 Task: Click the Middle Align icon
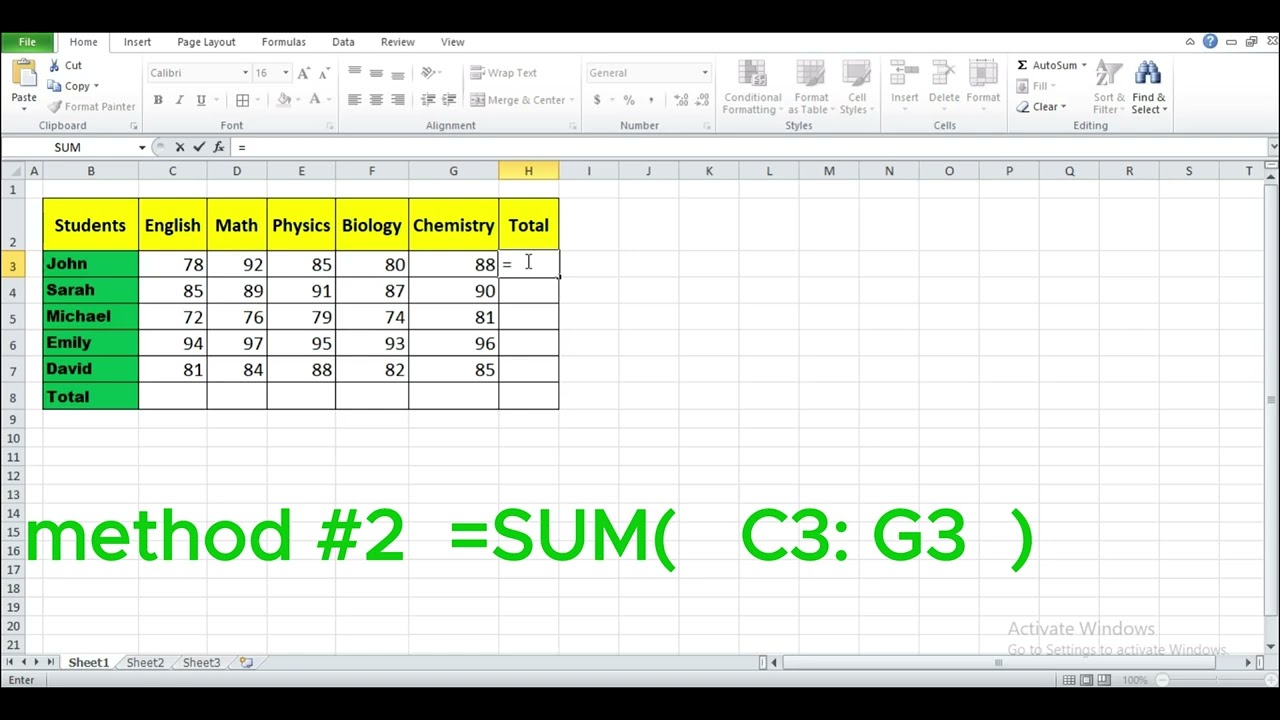pyautogui.click(x=376, y=73)
